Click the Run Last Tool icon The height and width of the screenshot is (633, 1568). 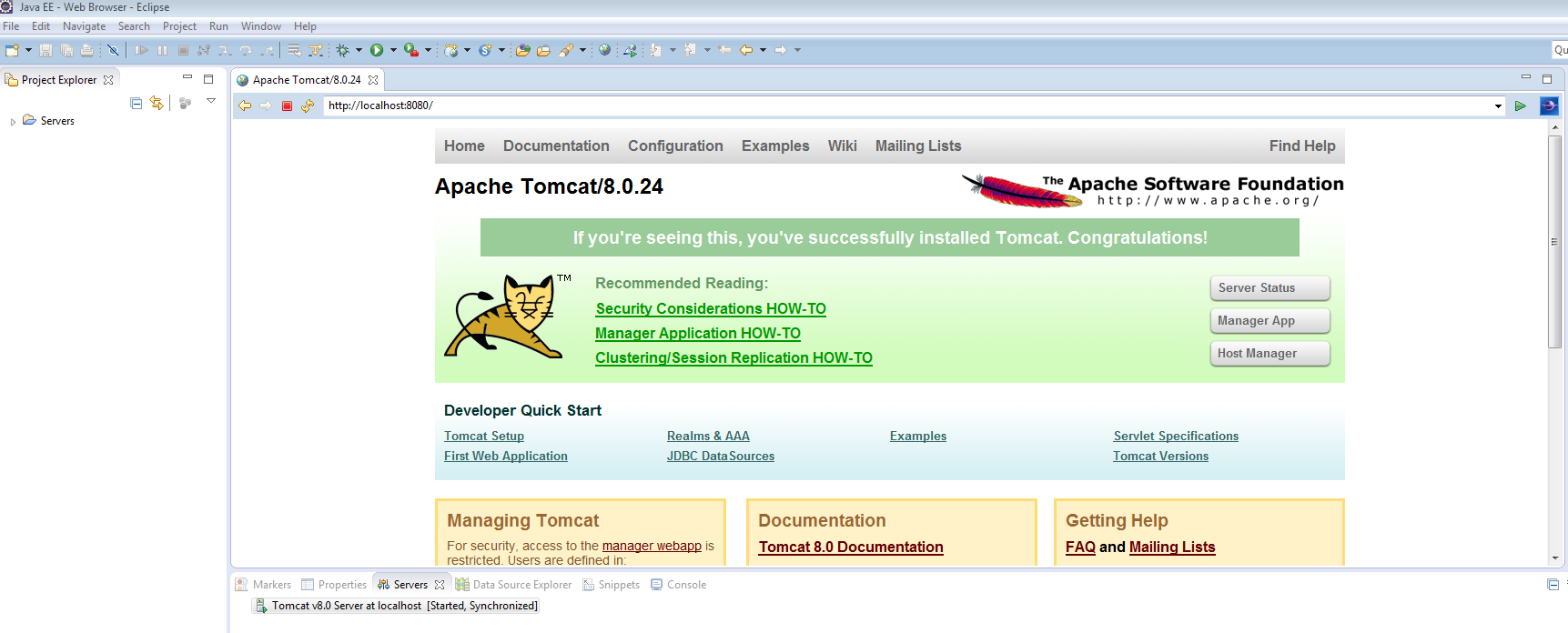click(411, 50)
